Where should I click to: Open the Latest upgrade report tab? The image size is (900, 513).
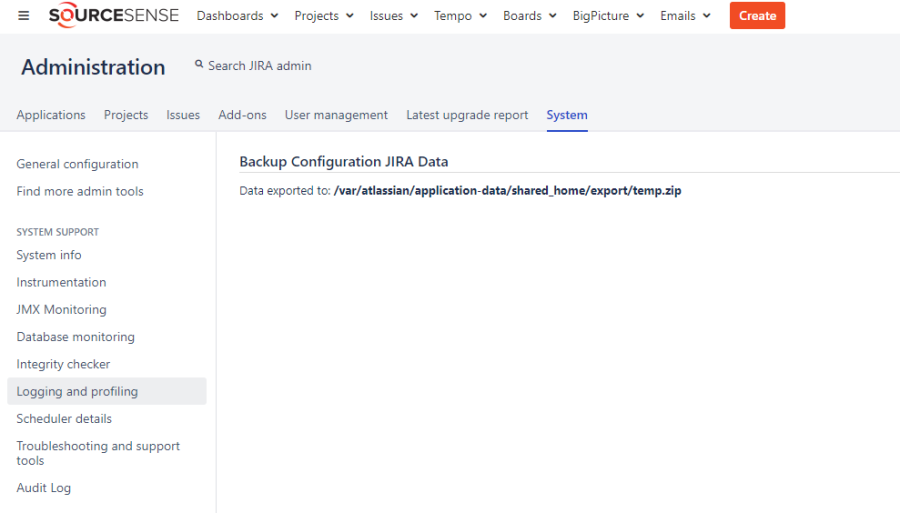point(467,115)
